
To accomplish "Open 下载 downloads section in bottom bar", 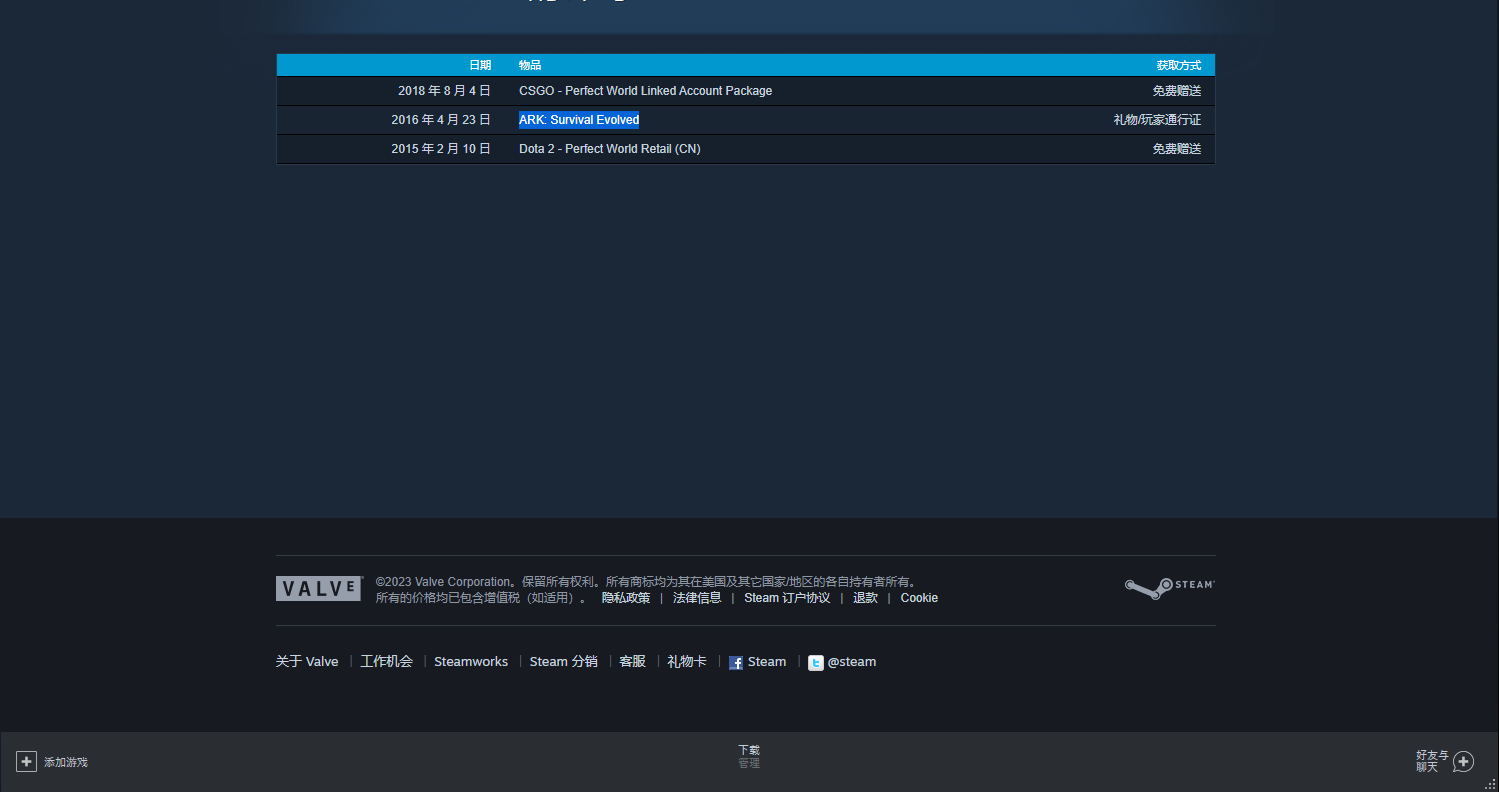I will 749,750.
